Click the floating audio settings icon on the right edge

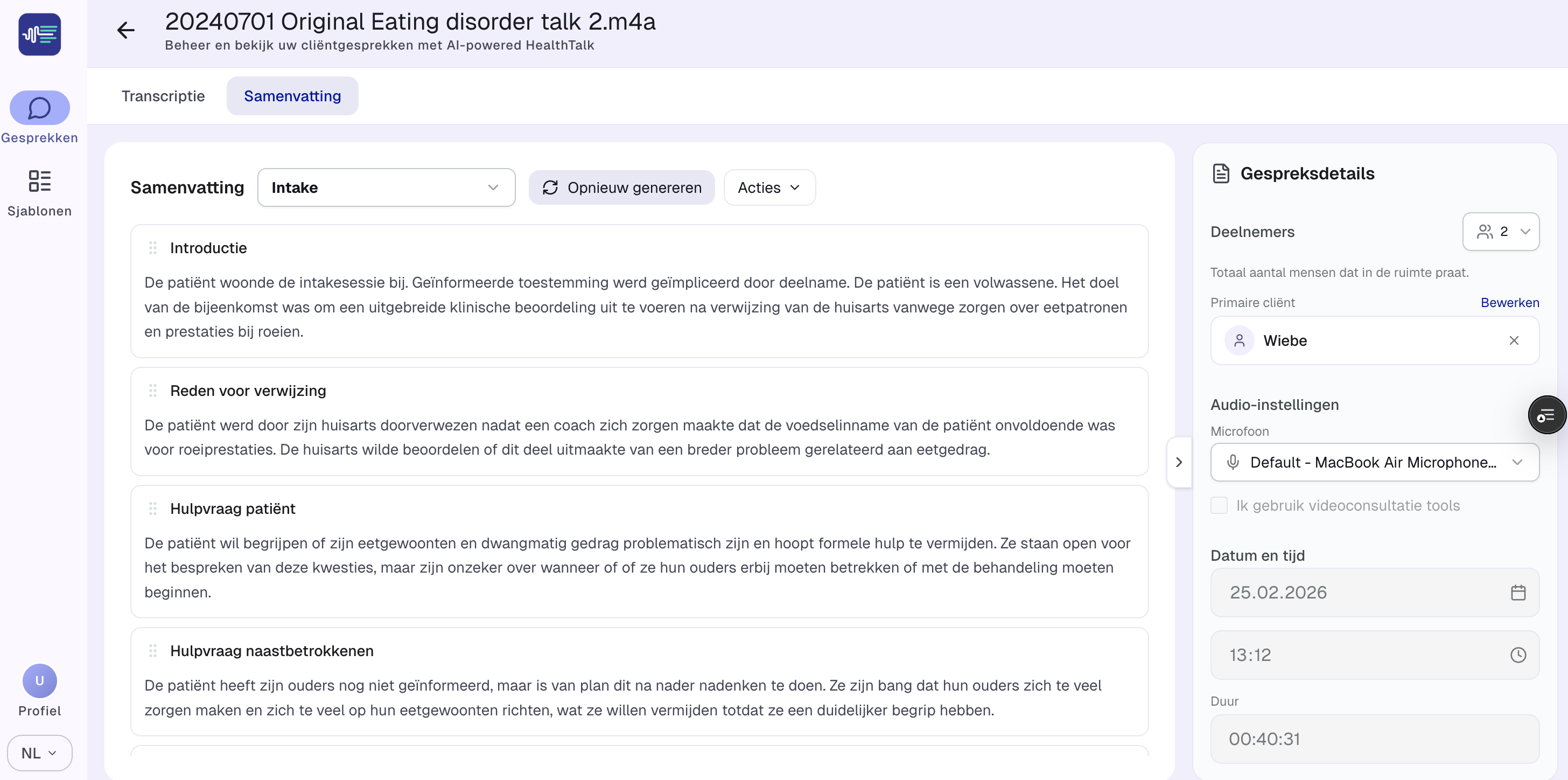[x=1546, y=415]
